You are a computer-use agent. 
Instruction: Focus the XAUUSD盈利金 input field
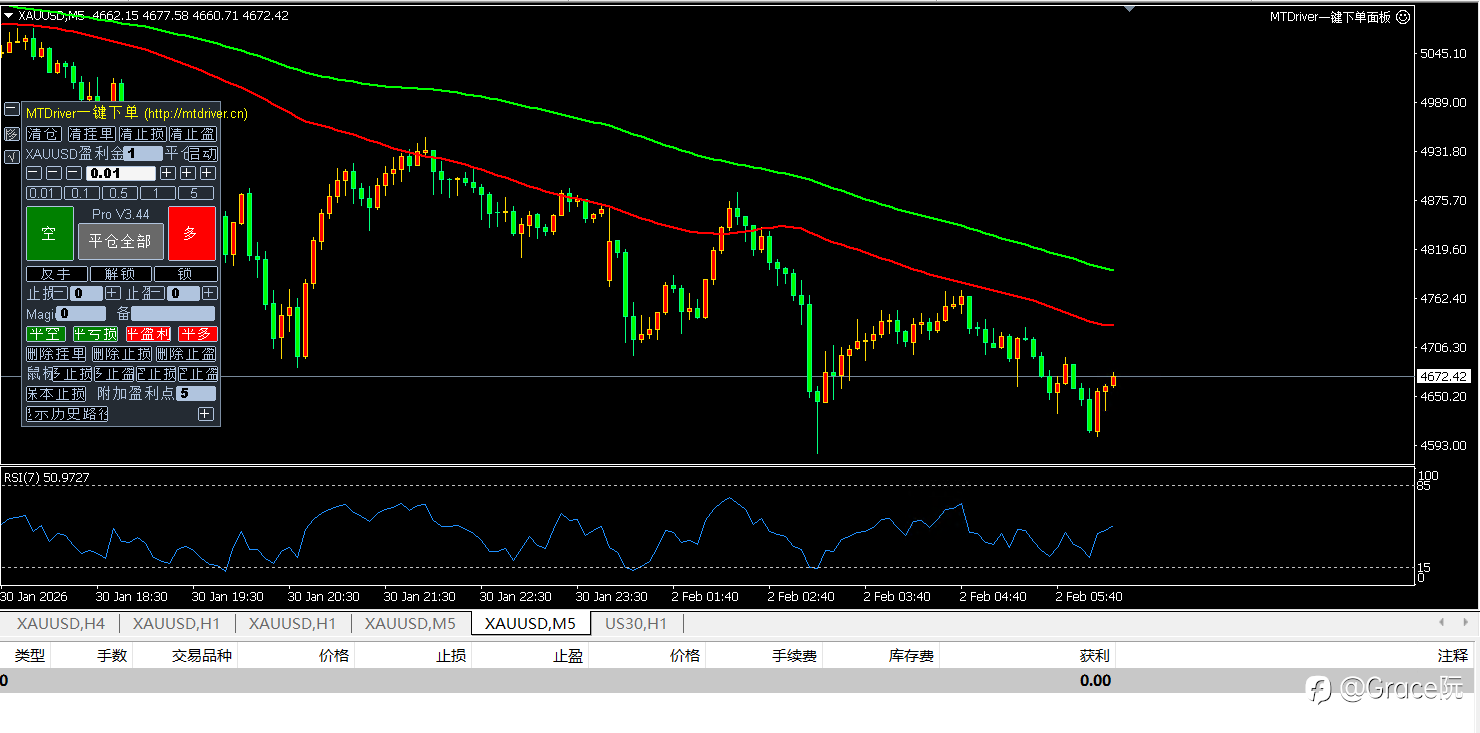click(x=143, y=154)
